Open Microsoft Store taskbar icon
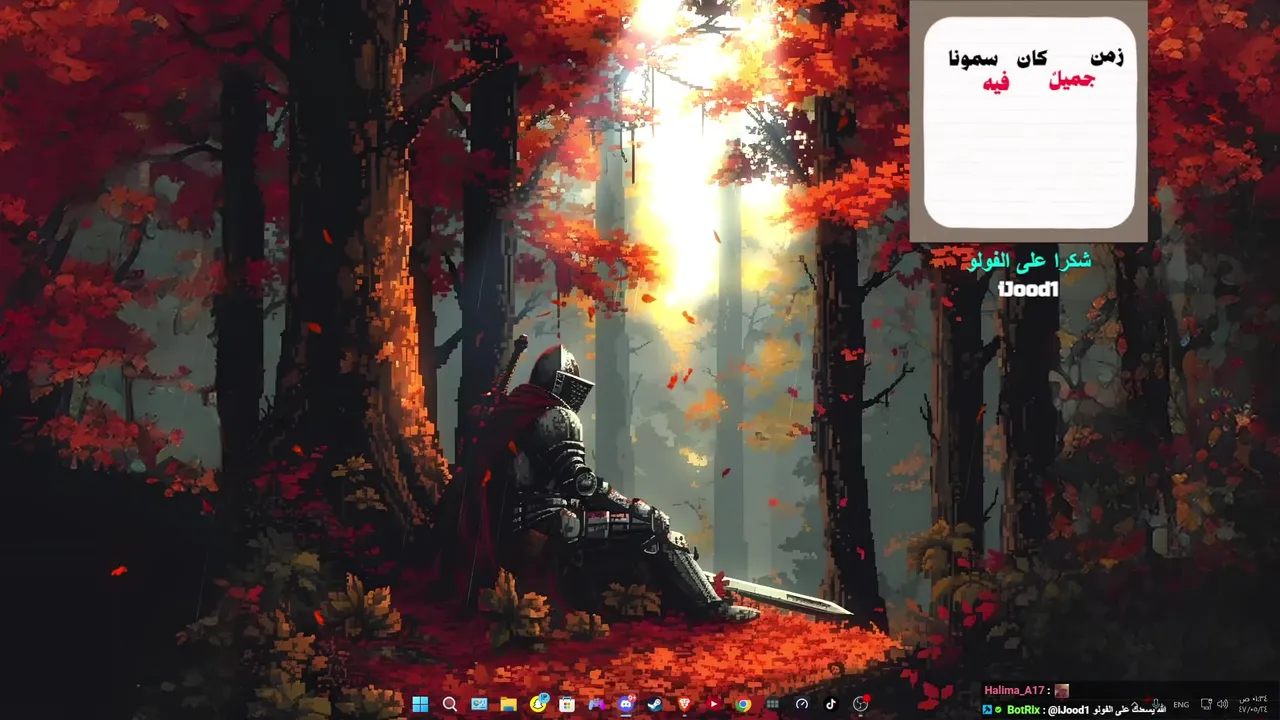Screen dimensions: 1280x720 566,704
